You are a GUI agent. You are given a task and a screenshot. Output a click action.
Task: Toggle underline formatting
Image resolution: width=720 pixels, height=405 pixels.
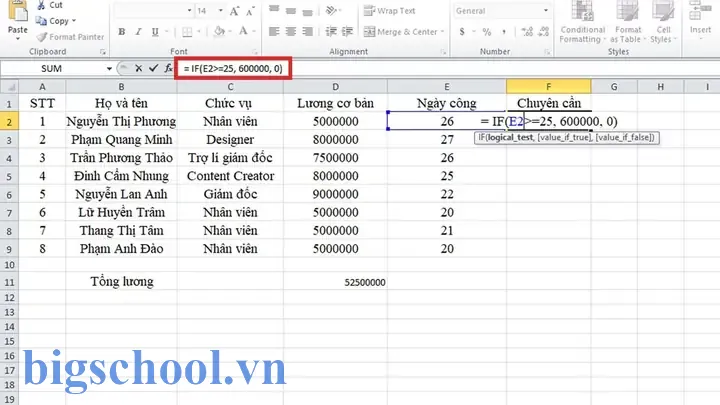(x=155, y=32)
